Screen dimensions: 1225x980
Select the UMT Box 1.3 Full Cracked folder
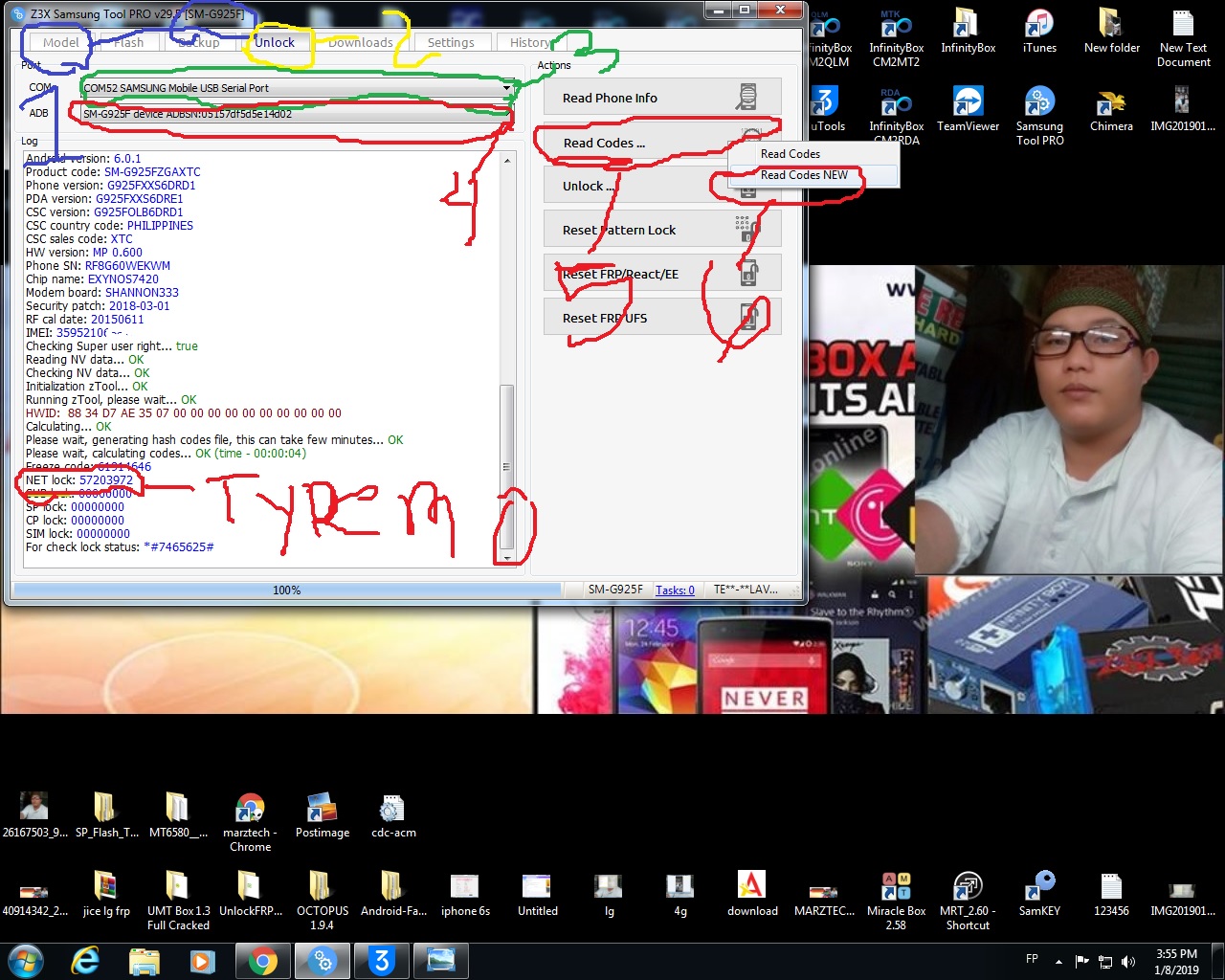[x=178, y=902]
